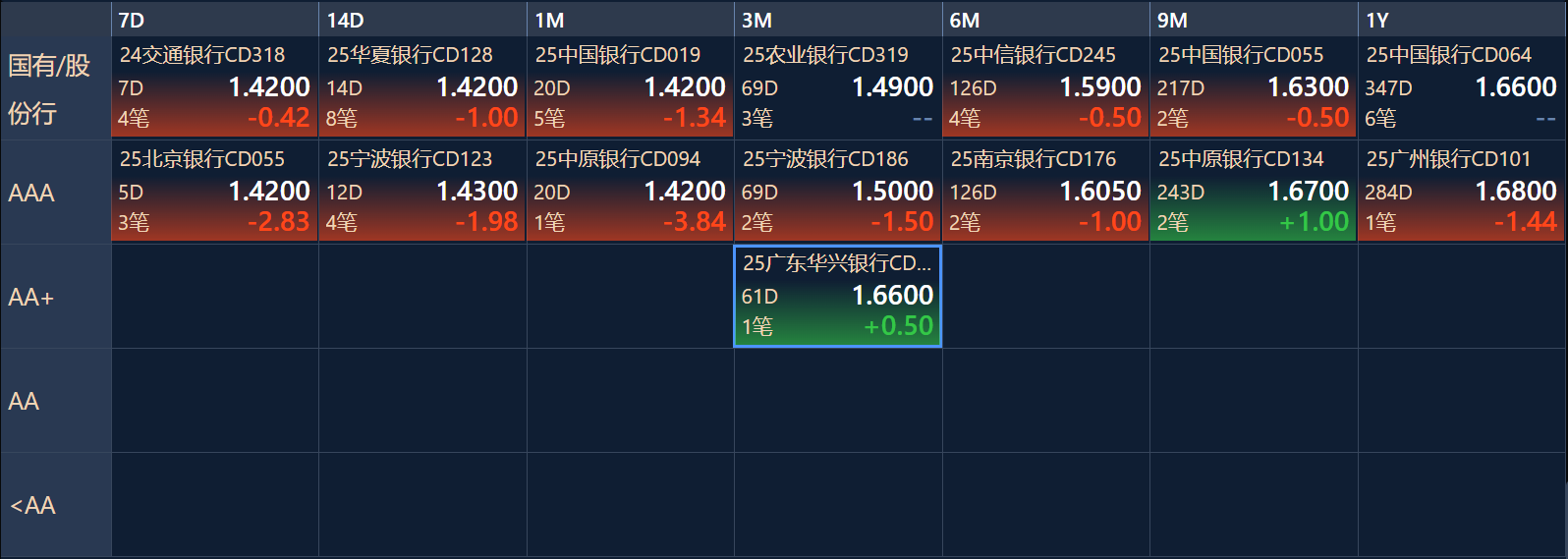Click yield 1.6600 of 中国银行CD064

[x=1516, y=87]
